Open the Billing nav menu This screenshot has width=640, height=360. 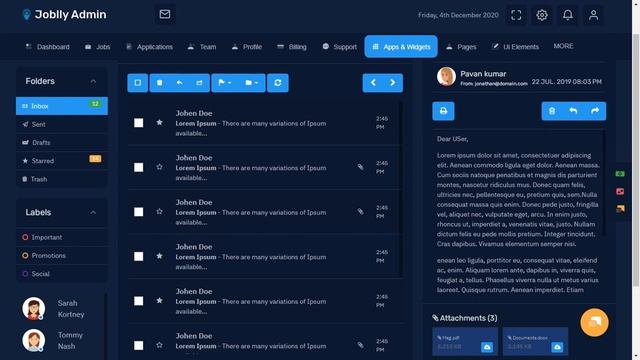(x=291, y=47)
